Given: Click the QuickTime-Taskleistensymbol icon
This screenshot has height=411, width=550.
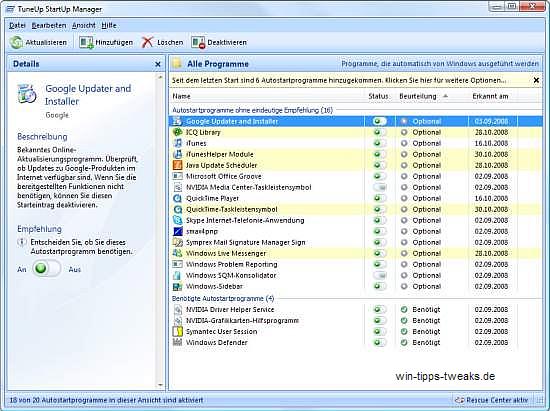Looking at the screenshot, I should tap(178, 209).
